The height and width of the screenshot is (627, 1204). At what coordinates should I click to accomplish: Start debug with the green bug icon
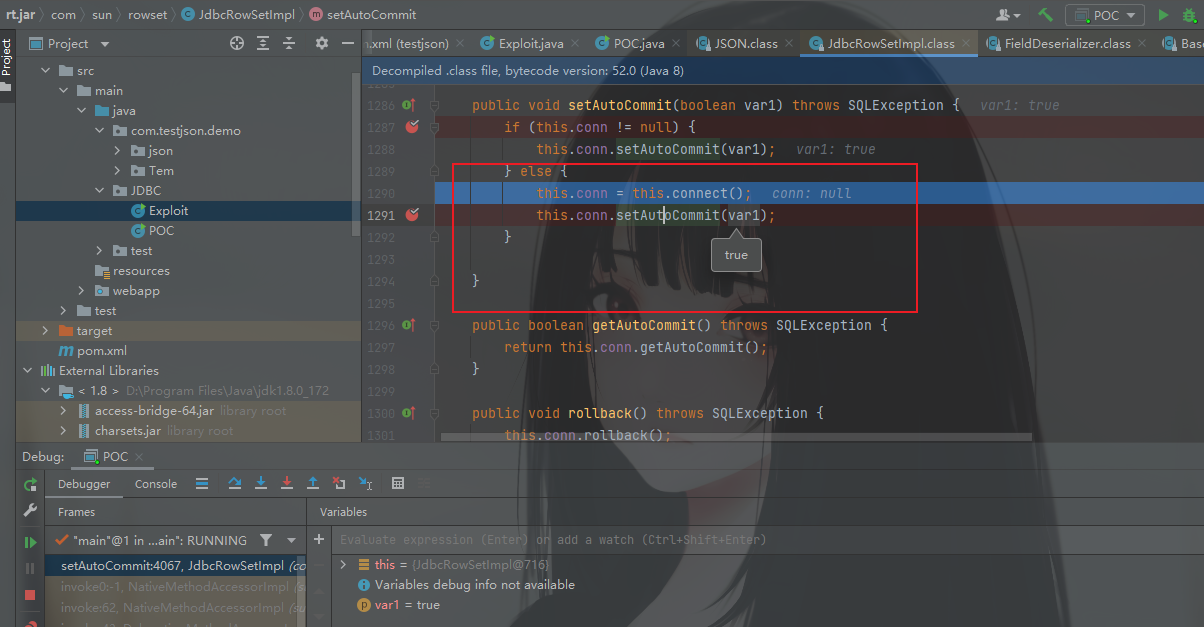1190,15
